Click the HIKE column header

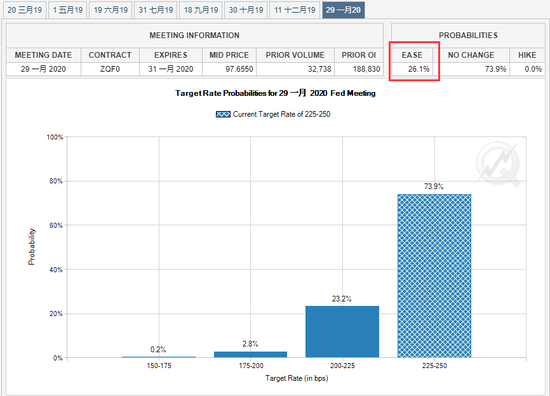point(527,55)
